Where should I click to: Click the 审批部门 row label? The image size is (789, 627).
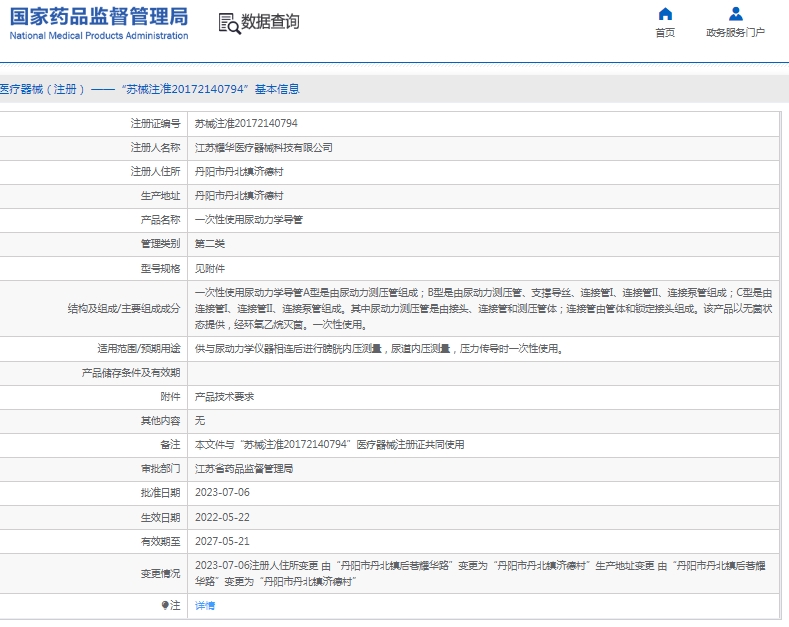click(161, 469)
